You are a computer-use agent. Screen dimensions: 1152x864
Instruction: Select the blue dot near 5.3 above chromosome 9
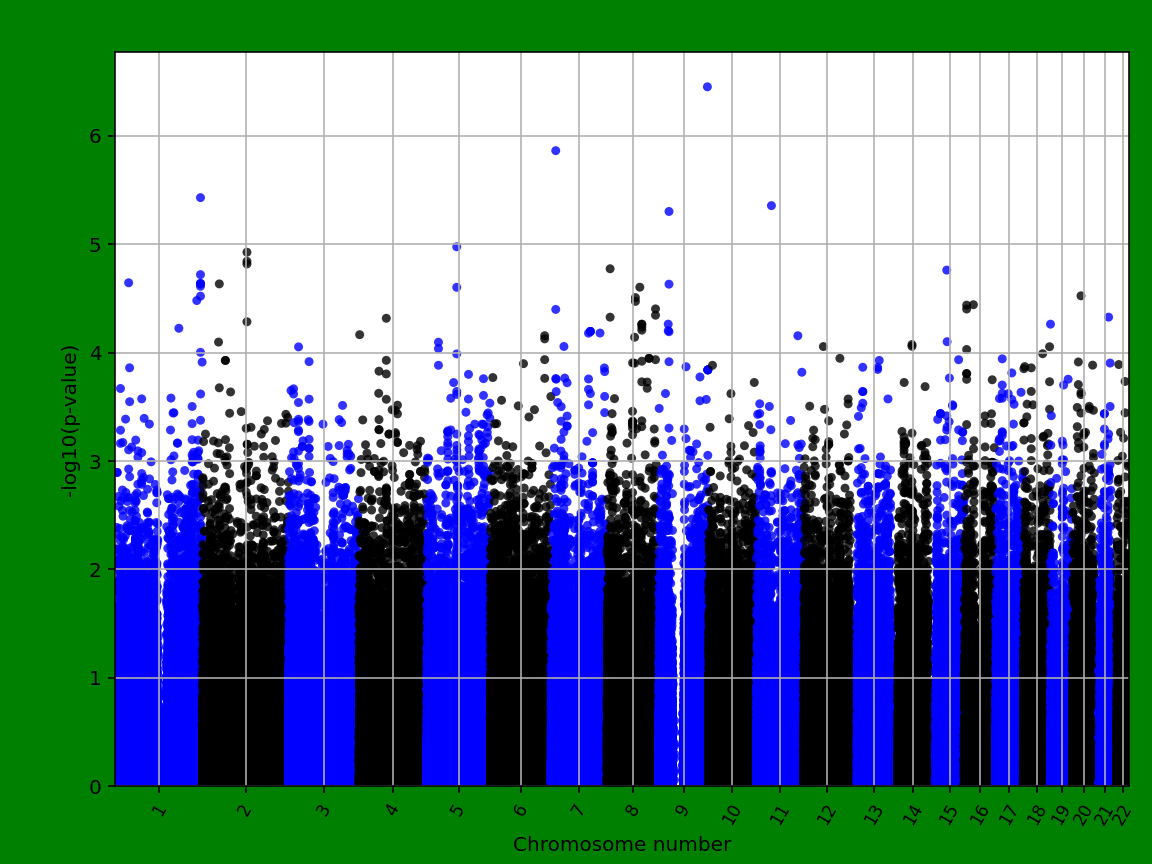[x=668, y=210]
